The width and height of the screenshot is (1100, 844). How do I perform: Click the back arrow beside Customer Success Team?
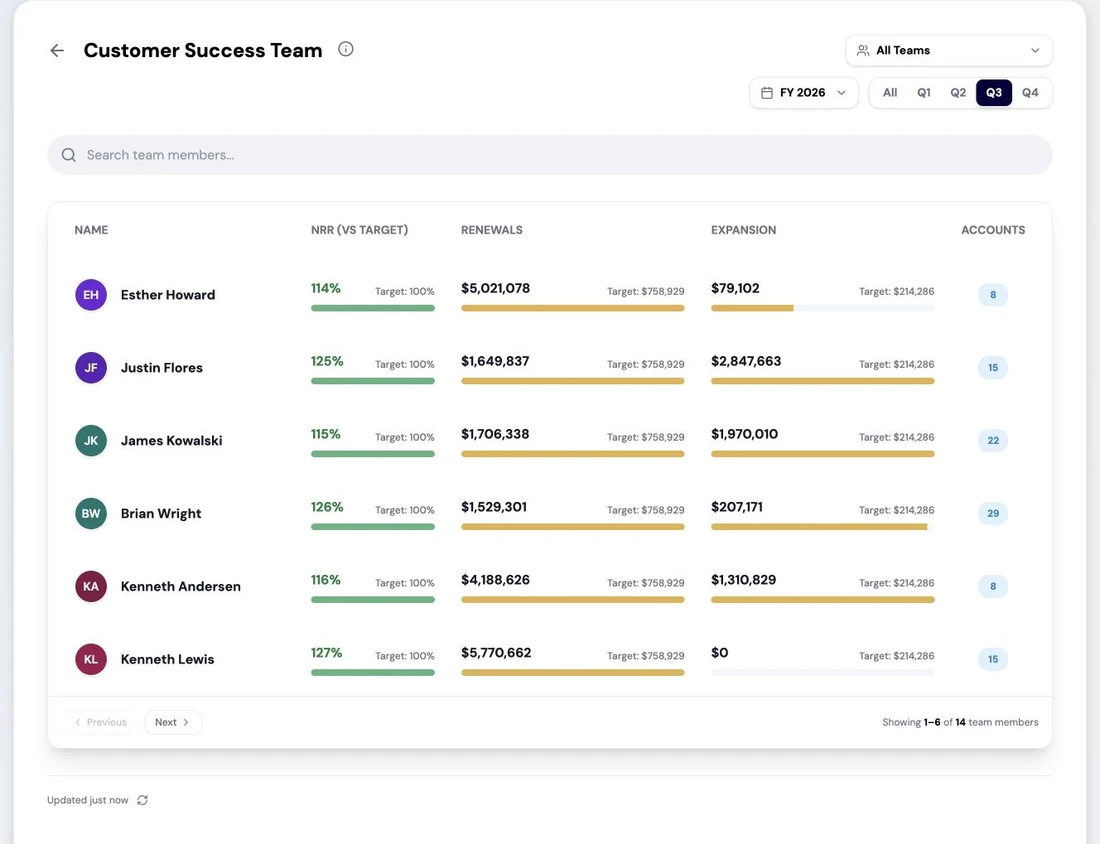coord(57,51)
